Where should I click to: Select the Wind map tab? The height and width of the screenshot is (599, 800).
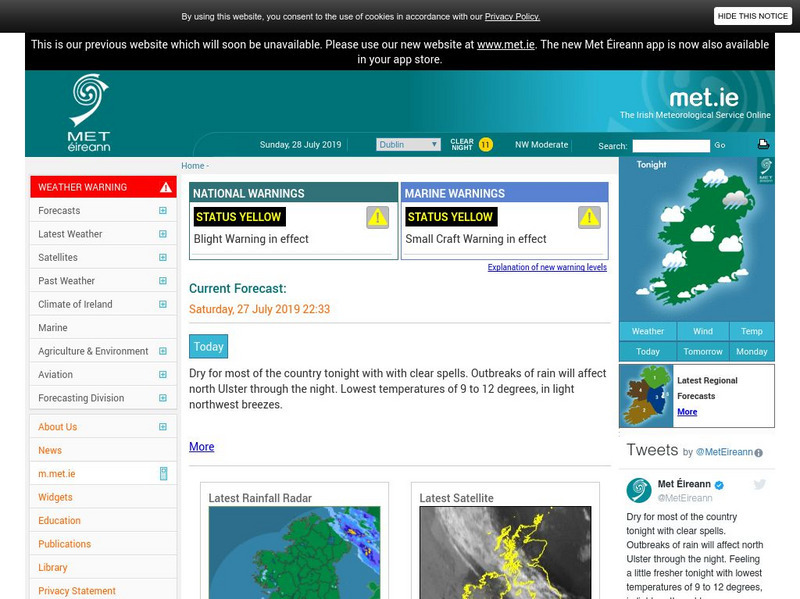pos(703,331)
